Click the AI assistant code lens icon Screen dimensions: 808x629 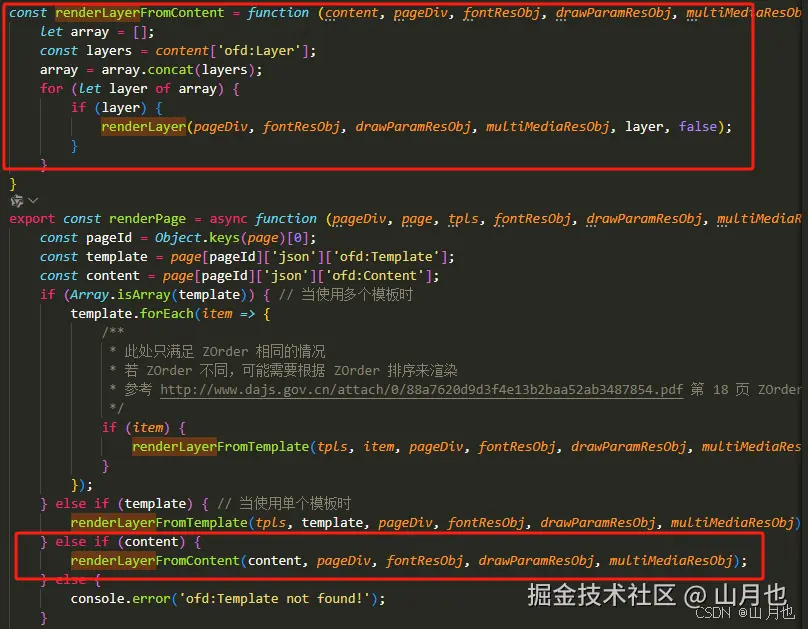click(x=16, y=200)
